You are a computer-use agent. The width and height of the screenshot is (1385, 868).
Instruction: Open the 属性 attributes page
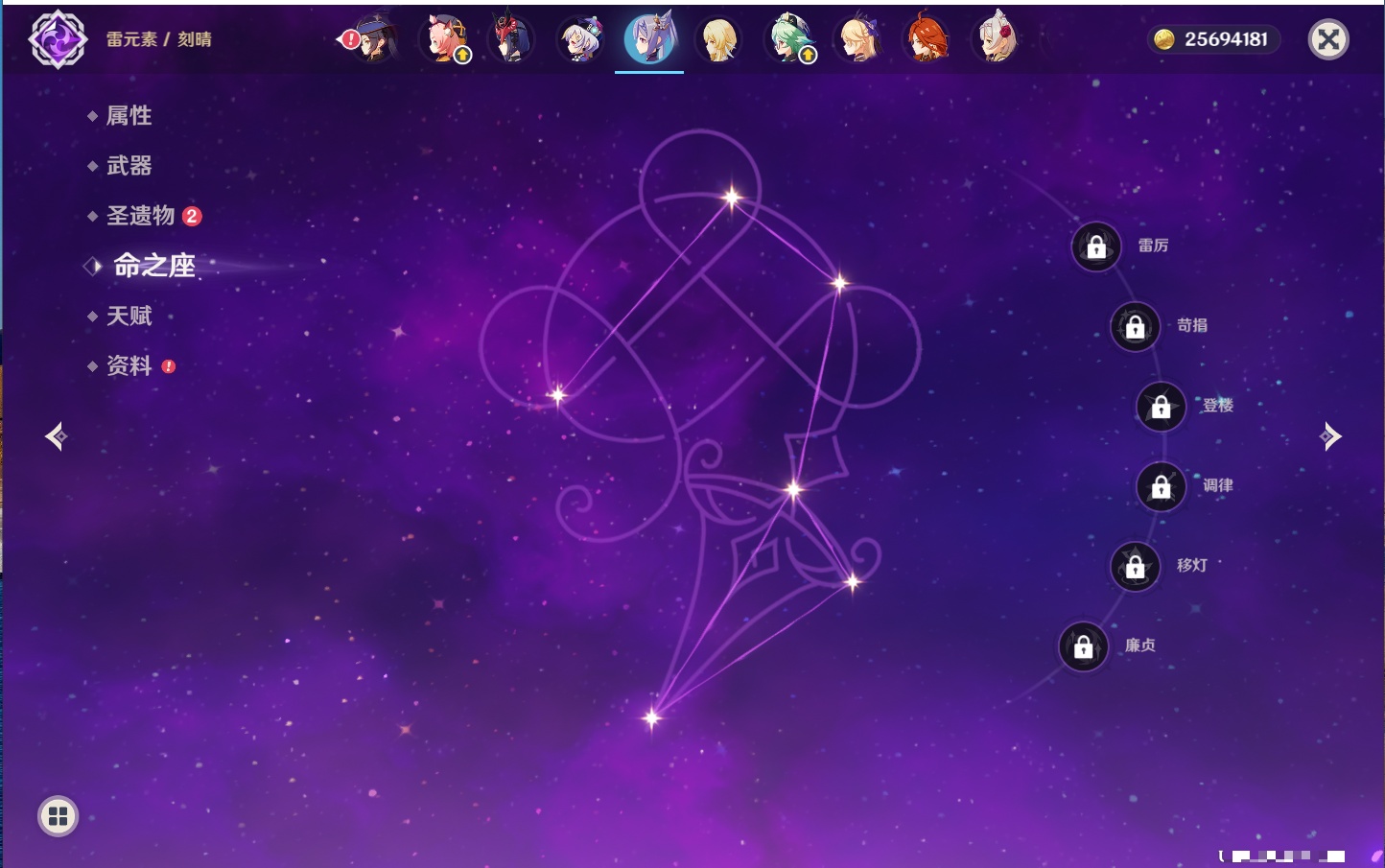click(x=129, y=116)
